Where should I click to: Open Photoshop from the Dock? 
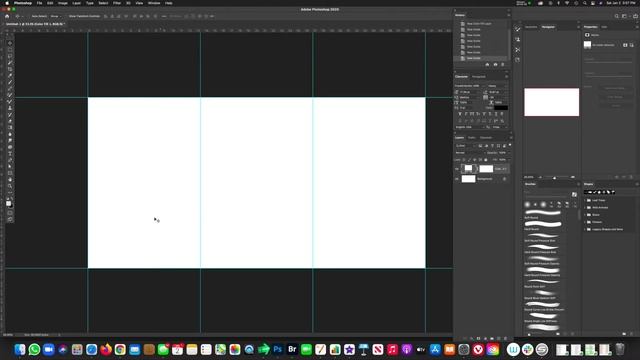click(x=278, y=349)
